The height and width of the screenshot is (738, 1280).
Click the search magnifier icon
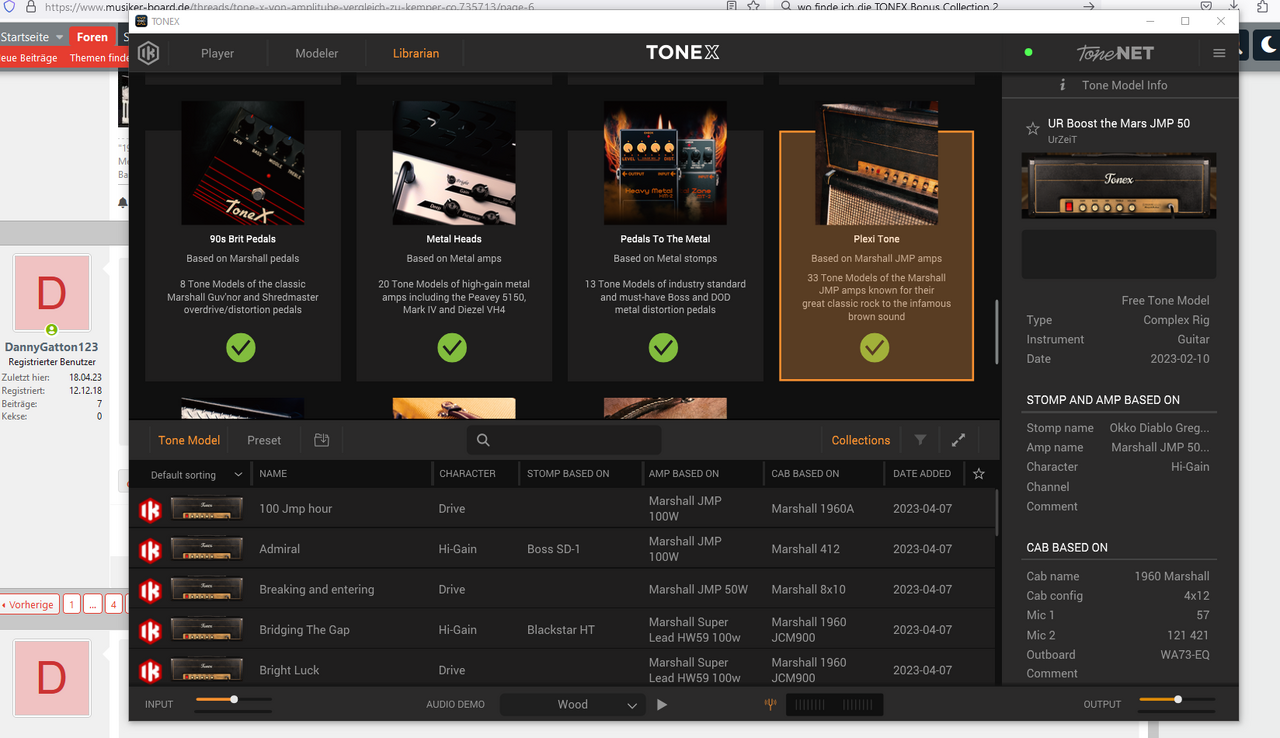coord(483,440)
